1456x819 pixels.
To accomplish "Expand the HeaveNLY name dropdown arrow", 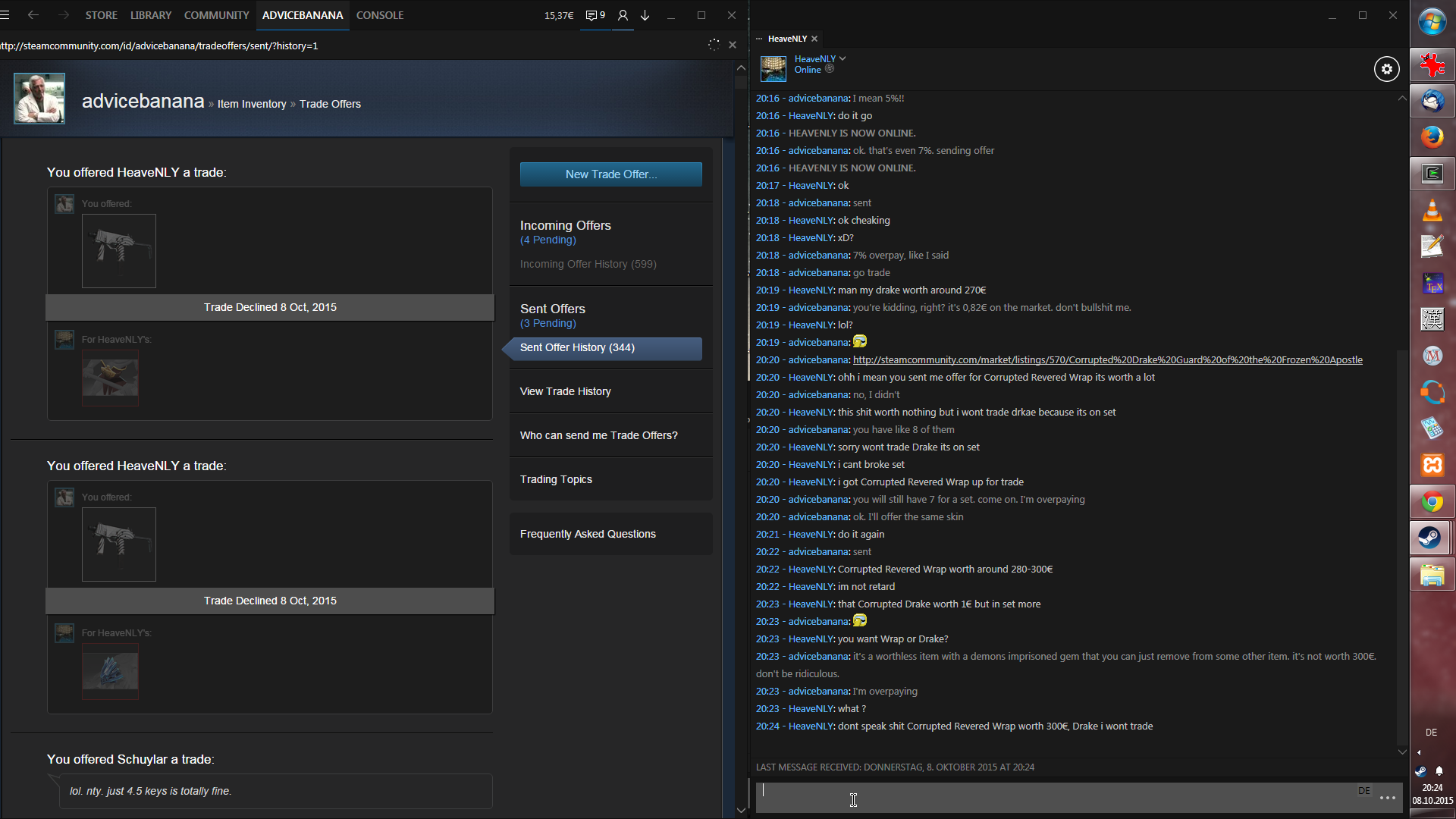I will point(843,58).
